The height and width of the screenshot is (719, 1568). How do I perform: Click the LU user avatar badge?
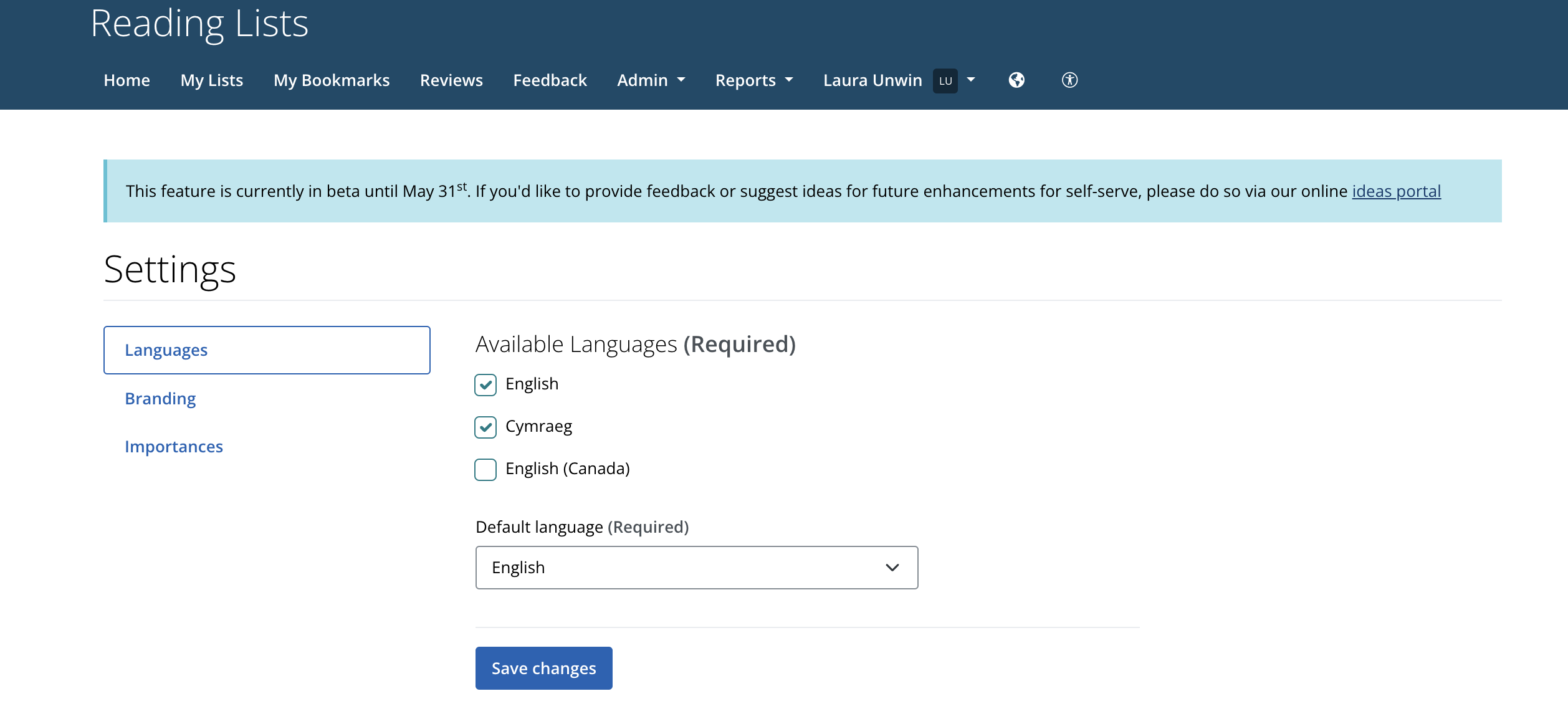pyautogui.click(x=945, y=80)
